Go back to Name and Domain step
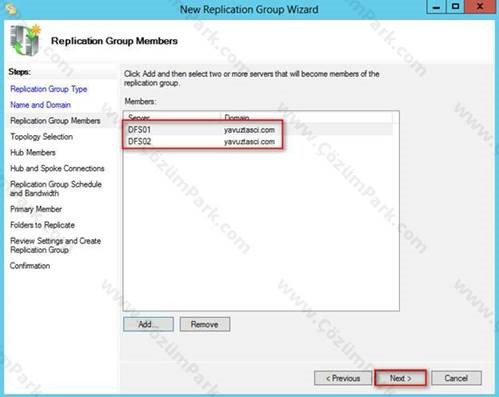 point(40,105)
